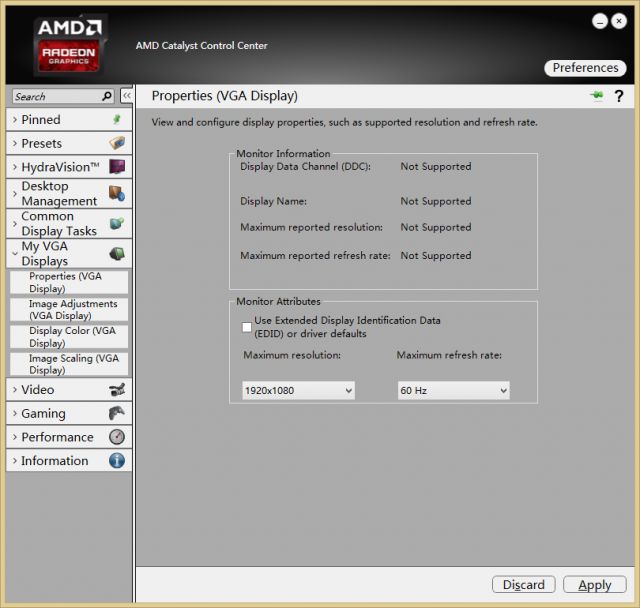Expand the Performance section chevron

tap(15, 437)
